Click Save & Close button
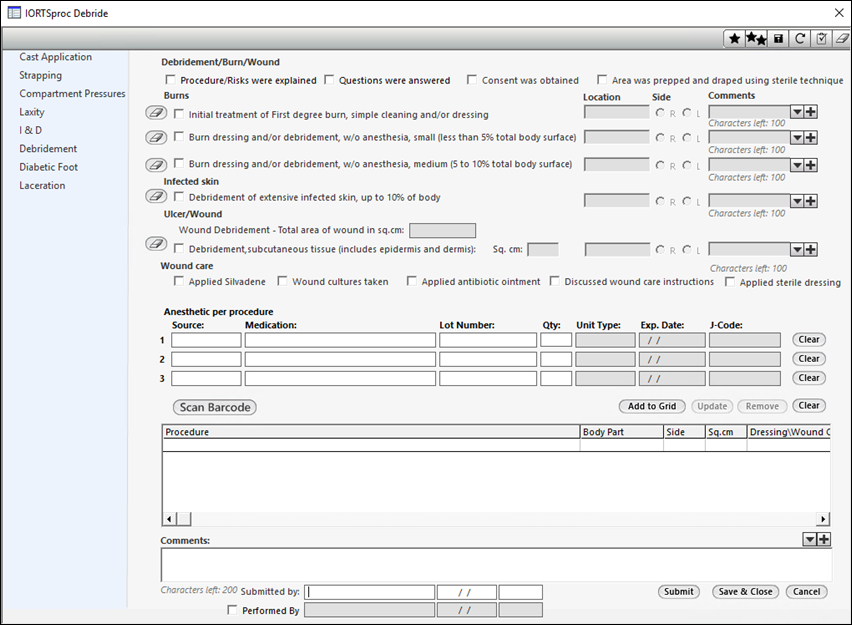The image size is (852, 625). tap(746, 591)
